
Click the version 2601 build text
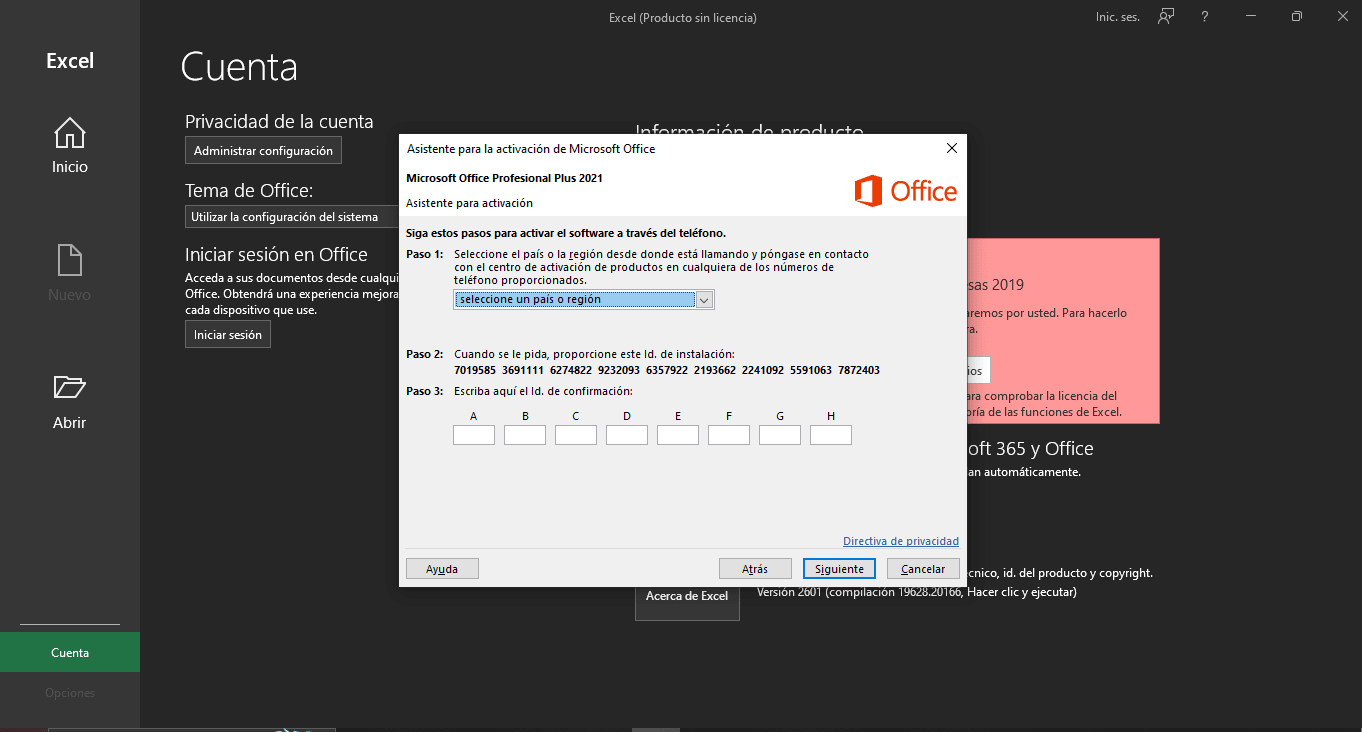tap(917, 592)
